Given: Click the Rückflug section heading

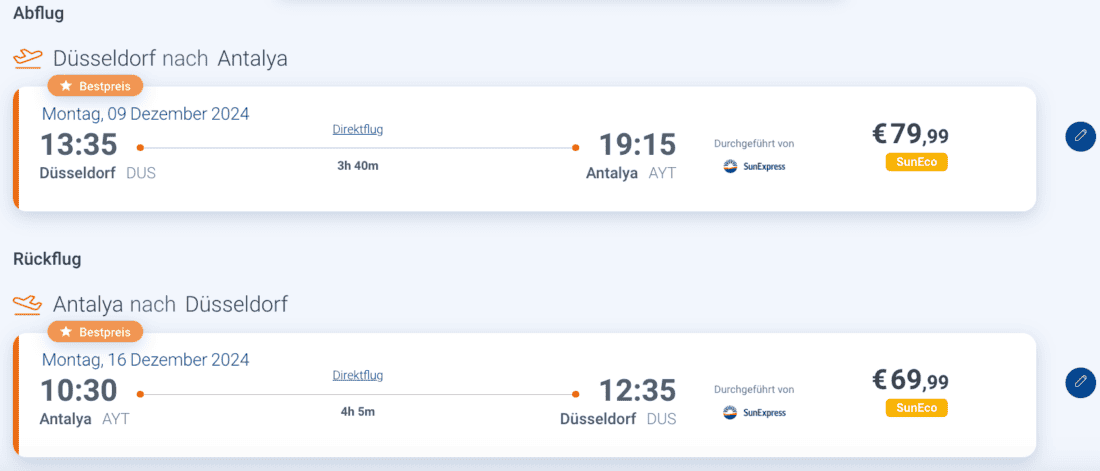Looking at the screenshot, I should pos(47,259).
